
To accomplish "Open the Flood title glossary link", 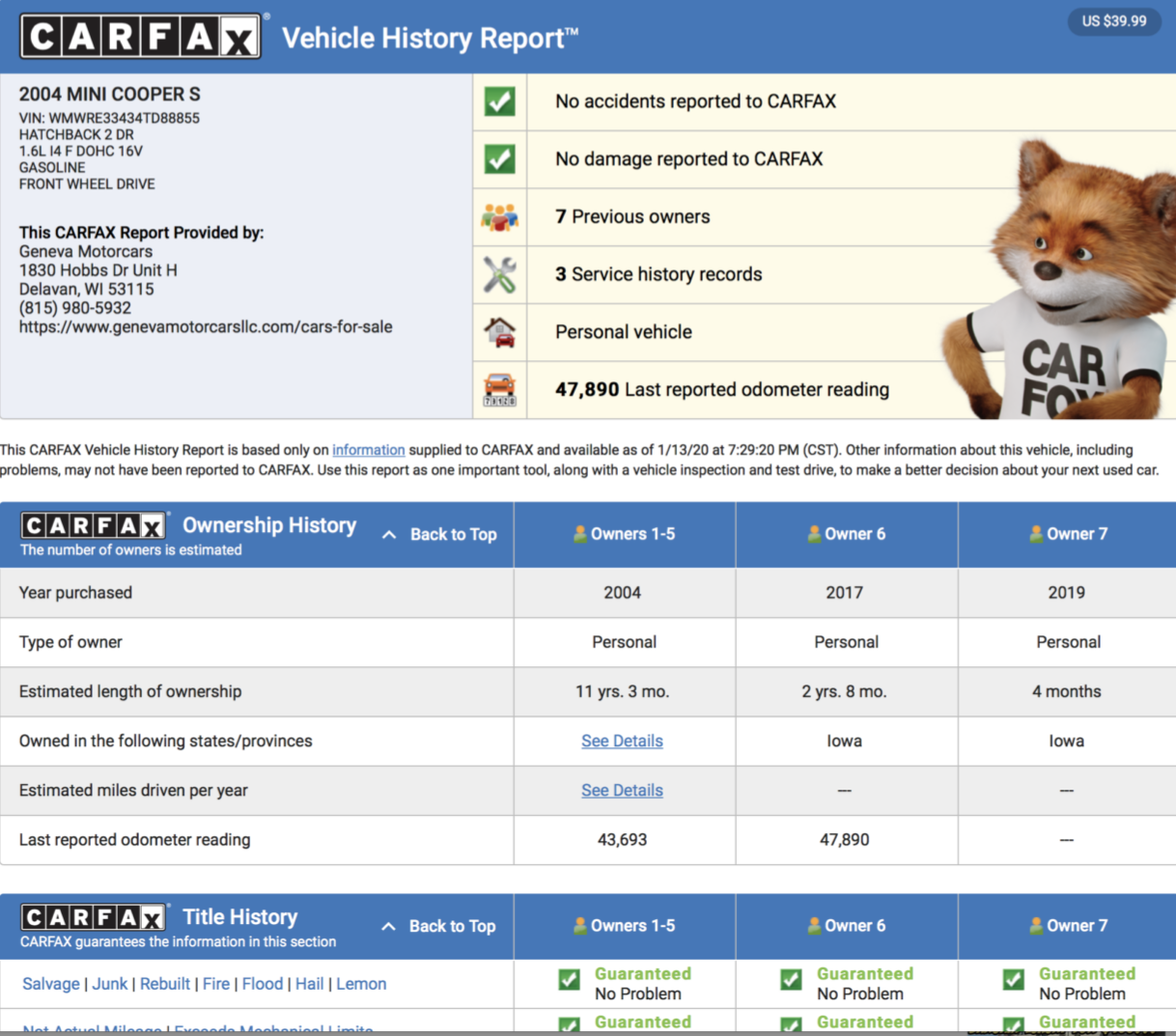I will [263, 984].
